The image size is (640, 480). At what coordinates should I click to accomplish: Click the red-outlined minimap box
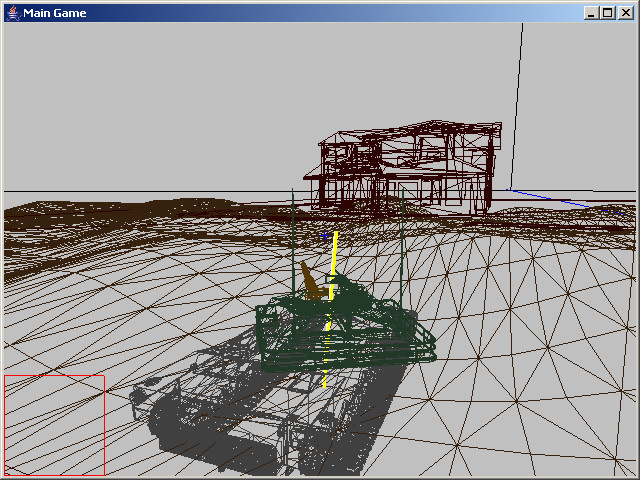55,425
